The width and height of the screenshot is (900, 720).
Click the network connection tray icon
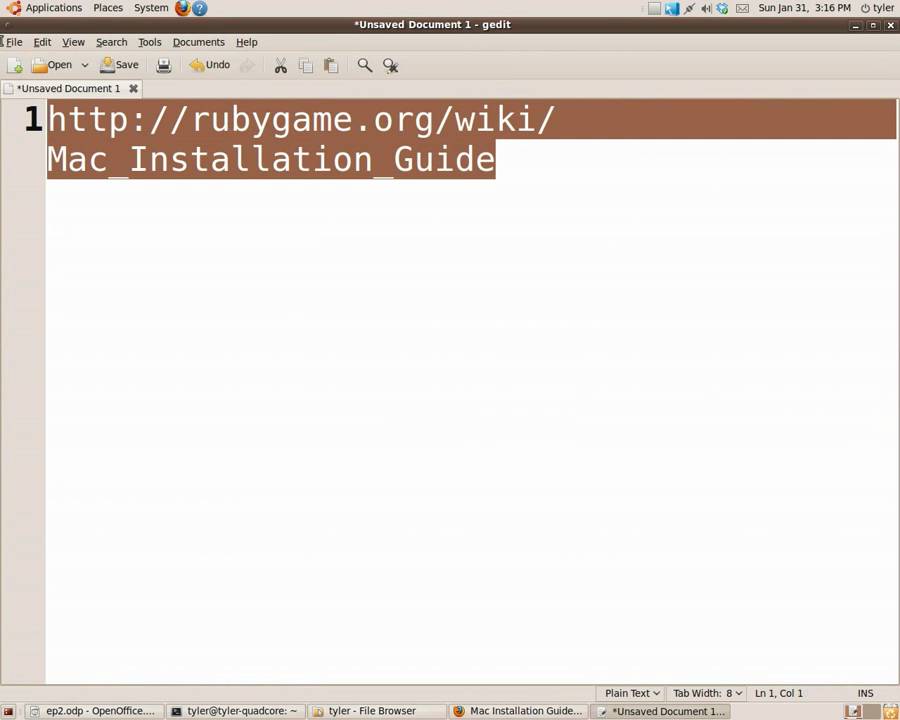point(689,9)
